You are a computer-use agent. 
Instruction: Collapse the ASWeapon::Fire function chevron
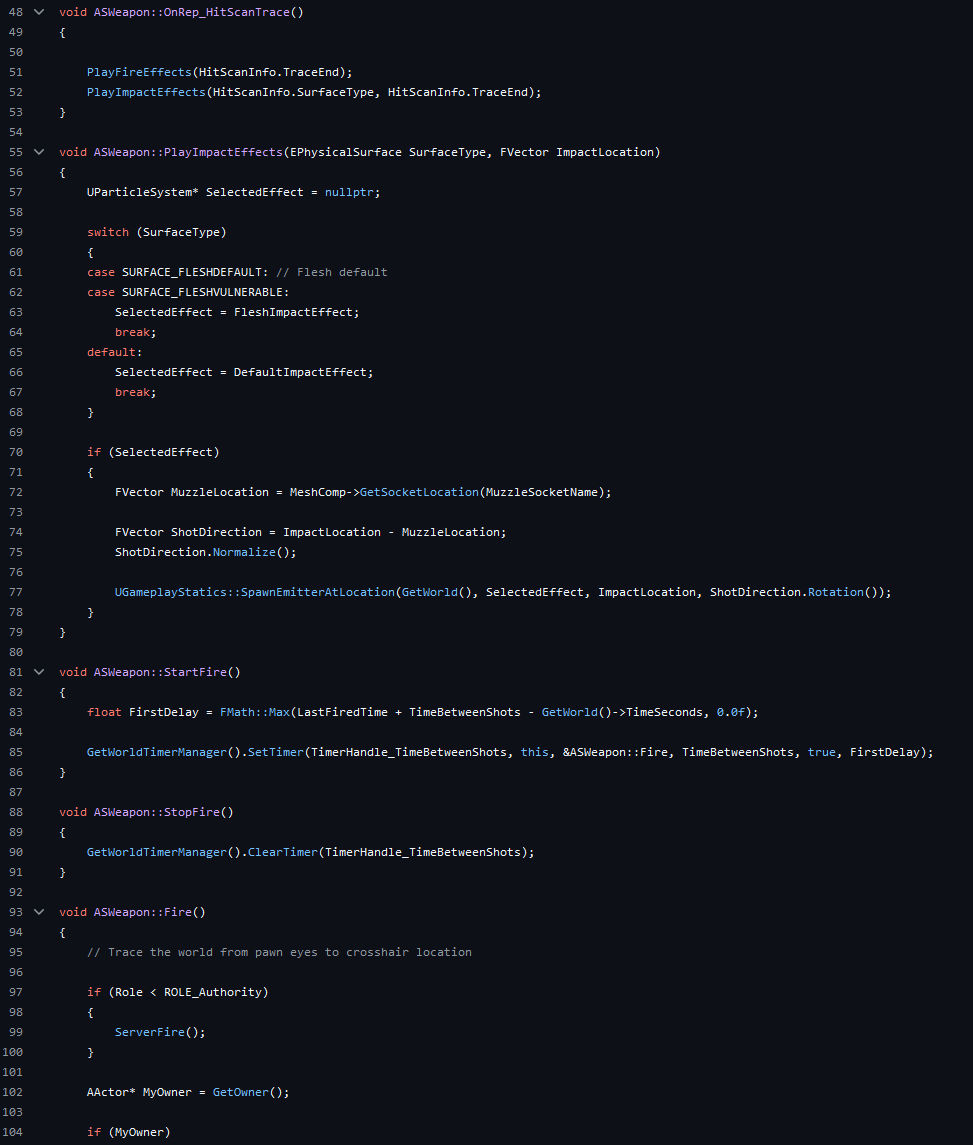(39, 912)
